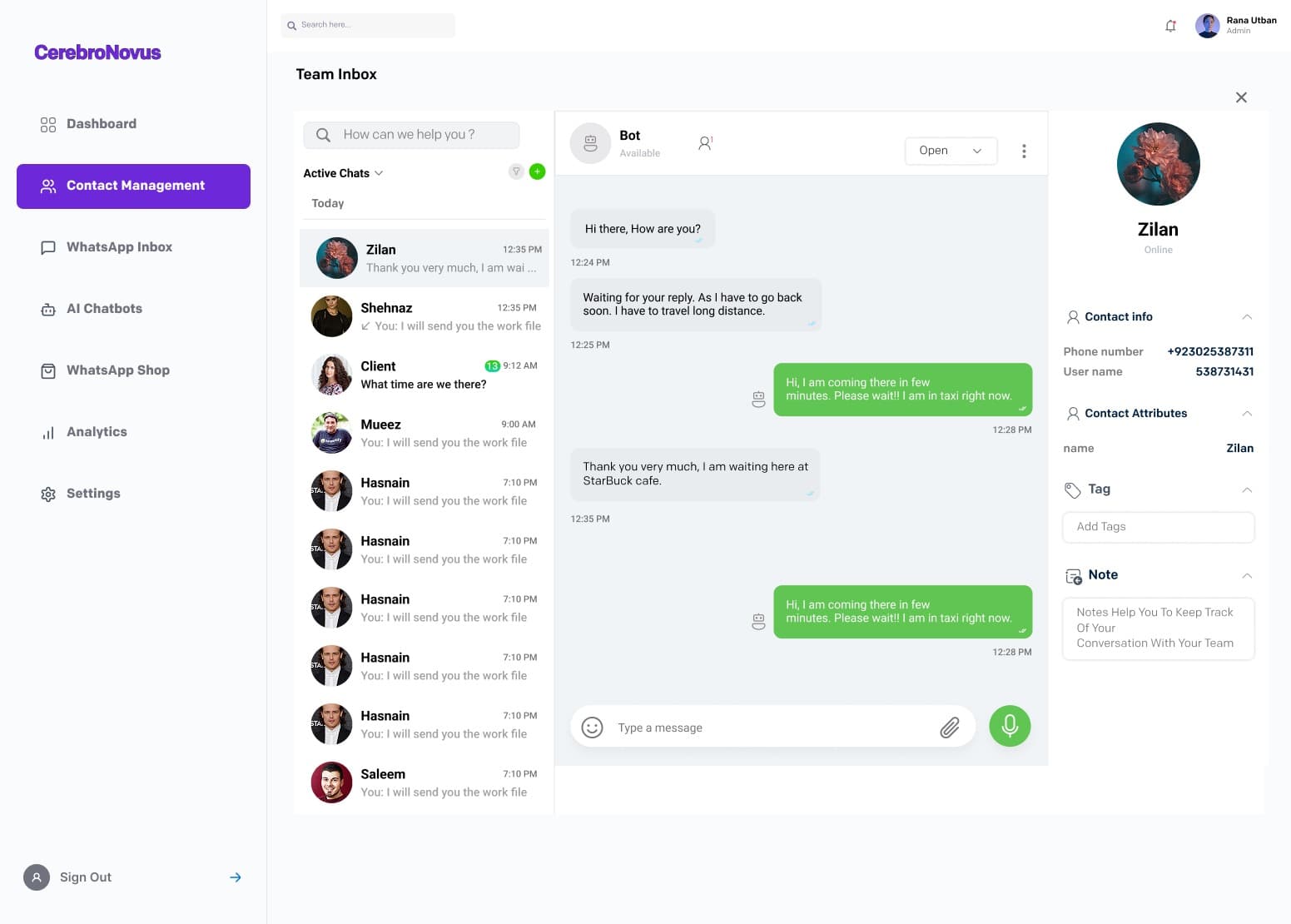Open AI Chatbots from the sidebar icon
Image resolution: width=1291 pixels, height=924 pixels.
tap(48, 309)
